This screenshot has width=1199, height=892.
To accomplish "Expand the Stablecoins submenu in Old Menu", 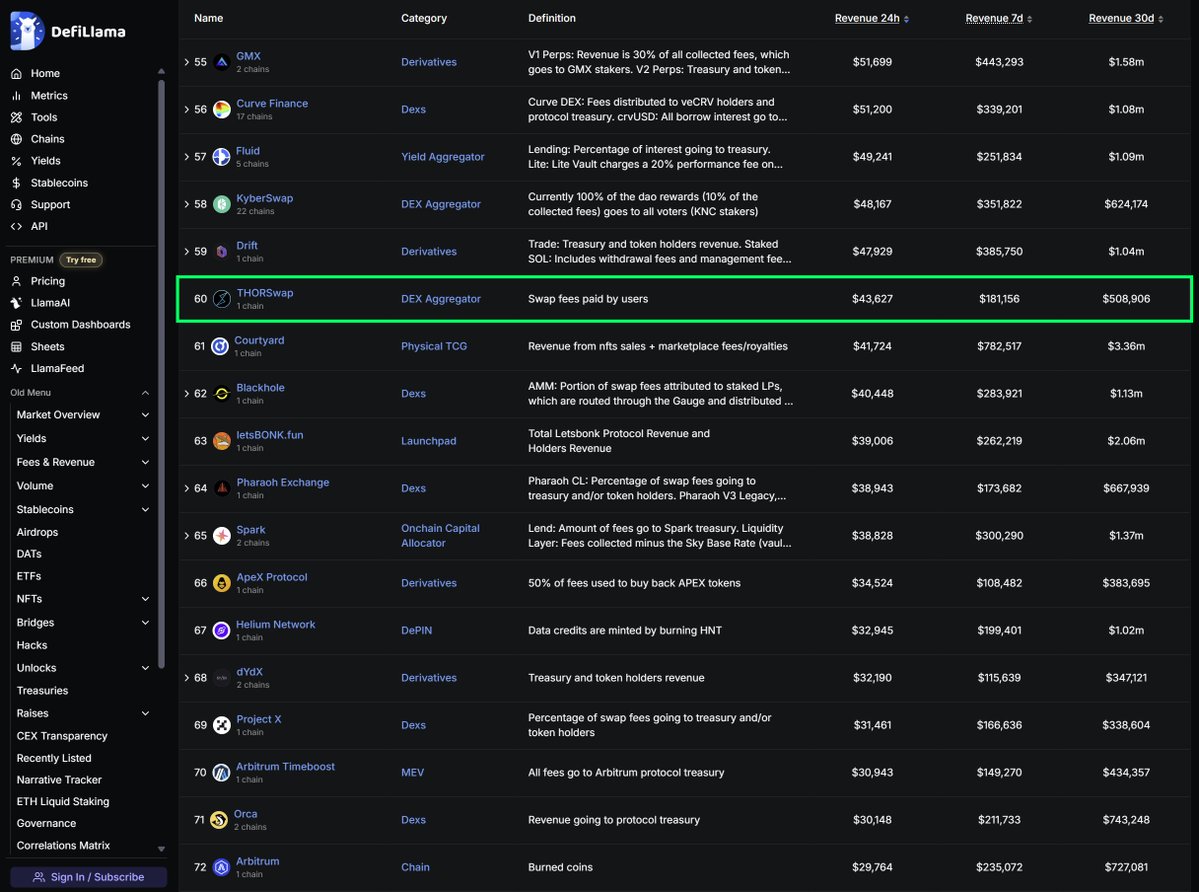I will 145,510.
